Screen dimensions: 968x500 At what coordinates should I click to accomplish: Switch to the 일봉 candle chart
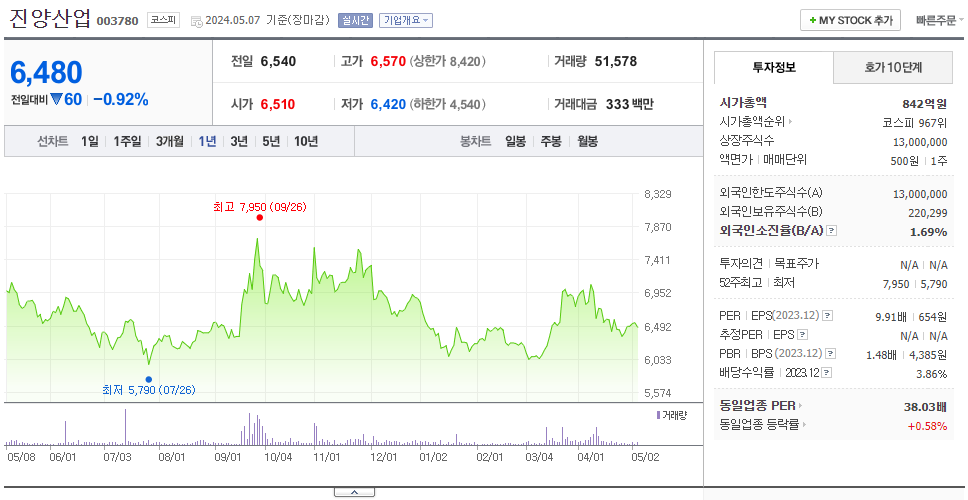515,141
